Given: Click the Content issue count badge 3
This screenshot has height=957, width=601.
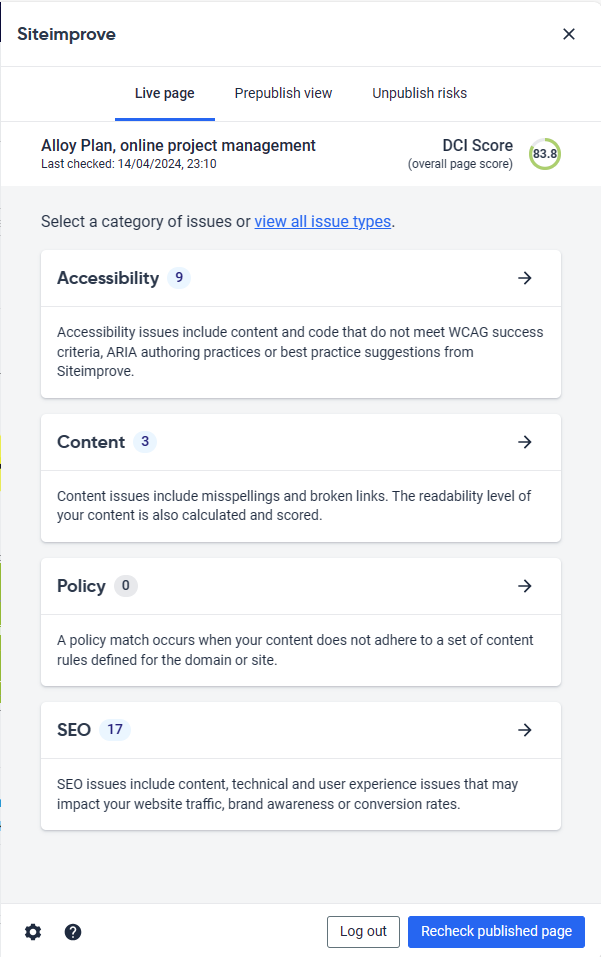Looking at the screenshot, I should (145, 442).
